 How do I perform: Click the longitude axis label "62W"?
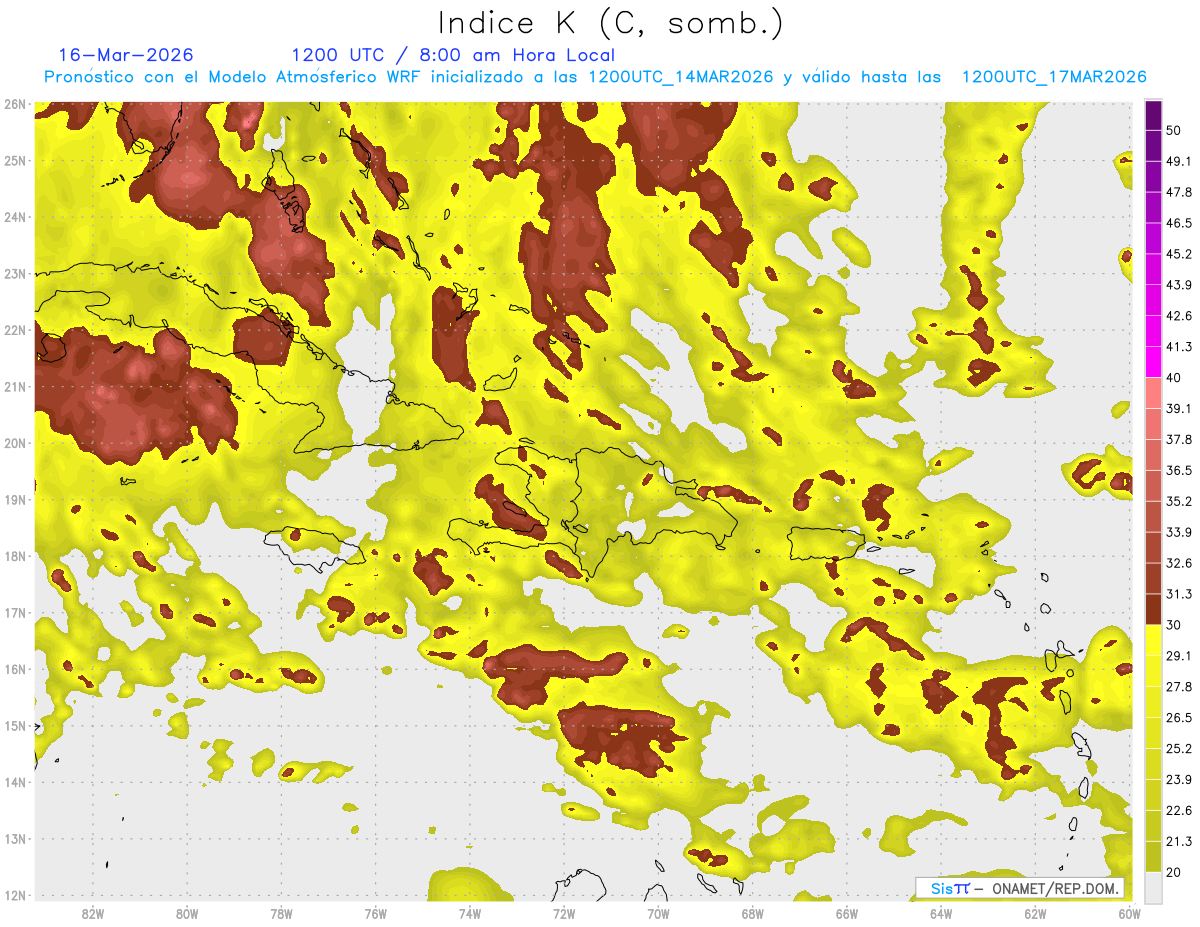pyautogui.click(x=1036, y=914)
